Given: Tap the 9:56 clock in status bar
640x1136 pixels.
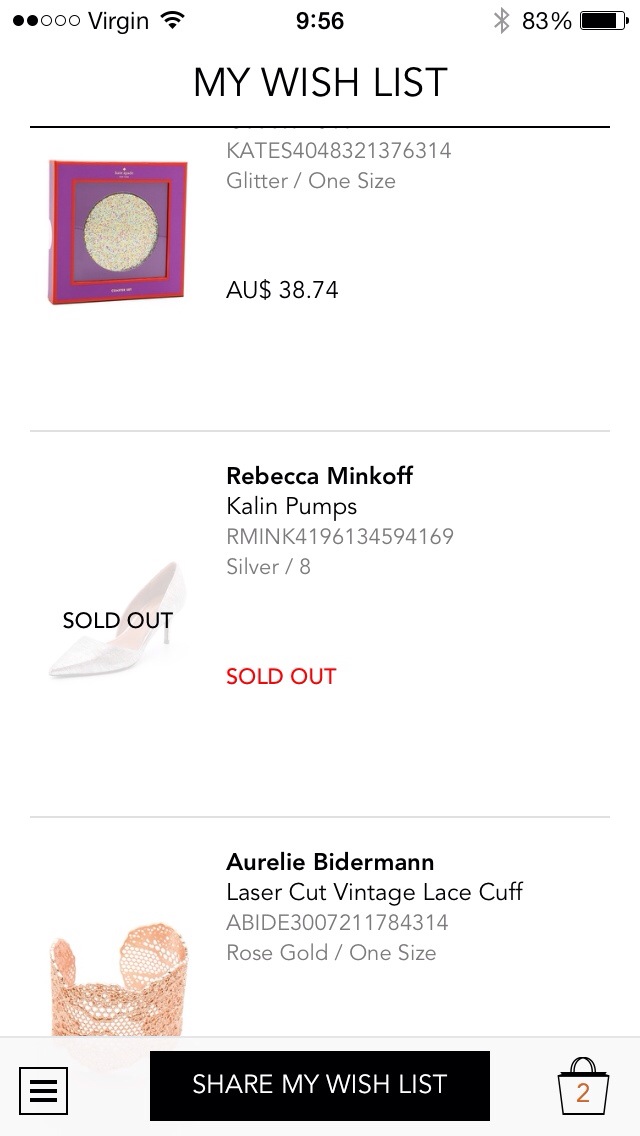Looking at the screenshot, I should coord(320,20).
